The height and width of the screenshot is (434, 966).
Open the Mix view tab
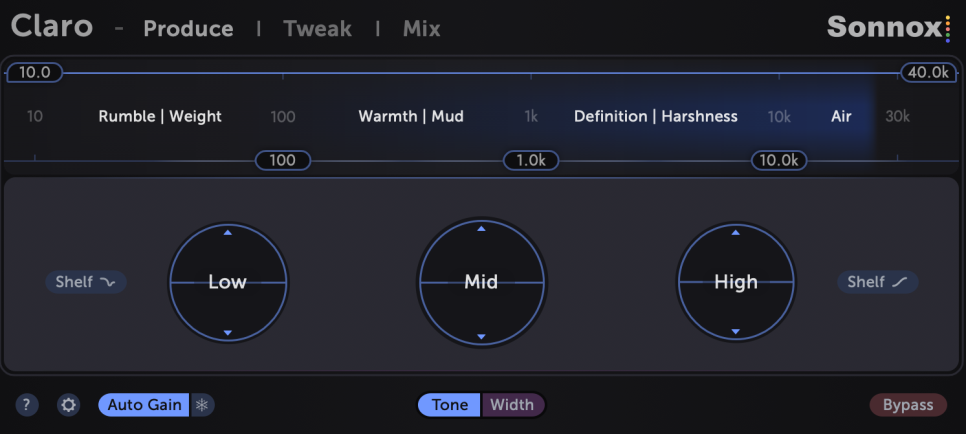(x=421, y=29)
